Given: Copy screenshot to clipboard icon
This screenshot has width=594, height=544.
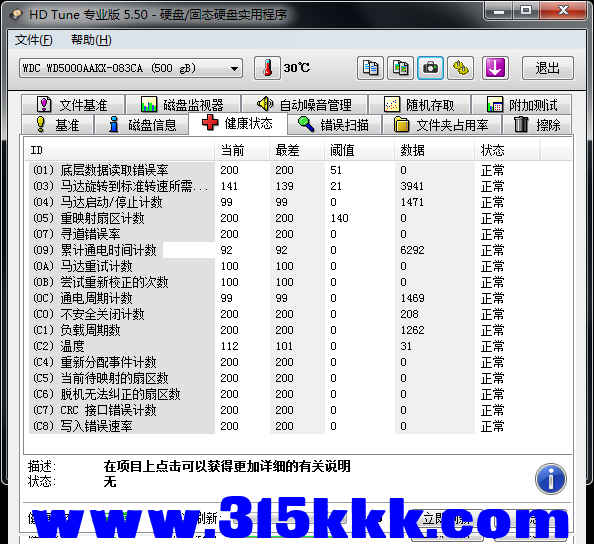Looking at the screenshot, I should pos(400,68).
